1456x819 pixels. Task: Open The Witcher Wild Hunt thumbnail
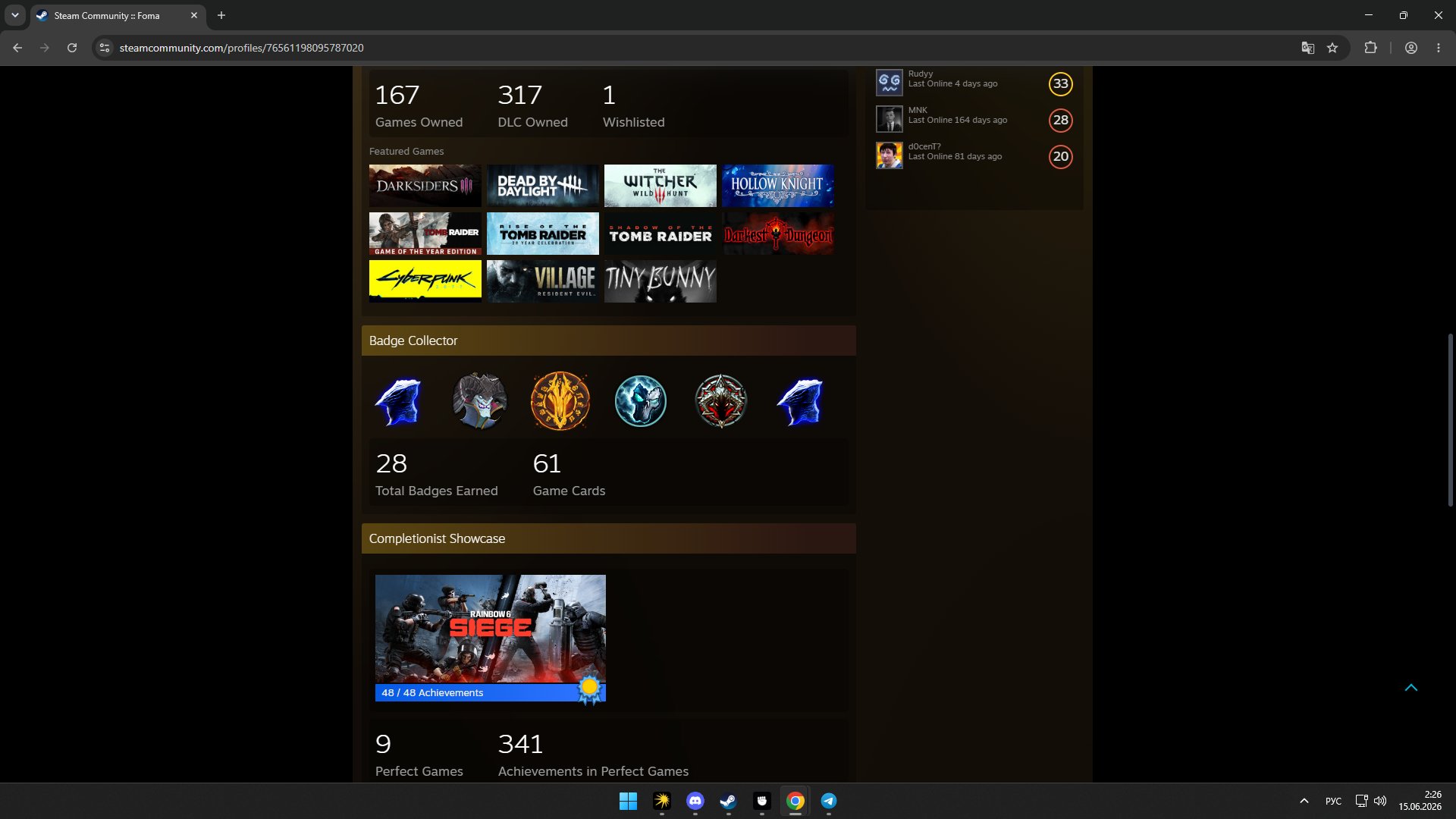661,186
